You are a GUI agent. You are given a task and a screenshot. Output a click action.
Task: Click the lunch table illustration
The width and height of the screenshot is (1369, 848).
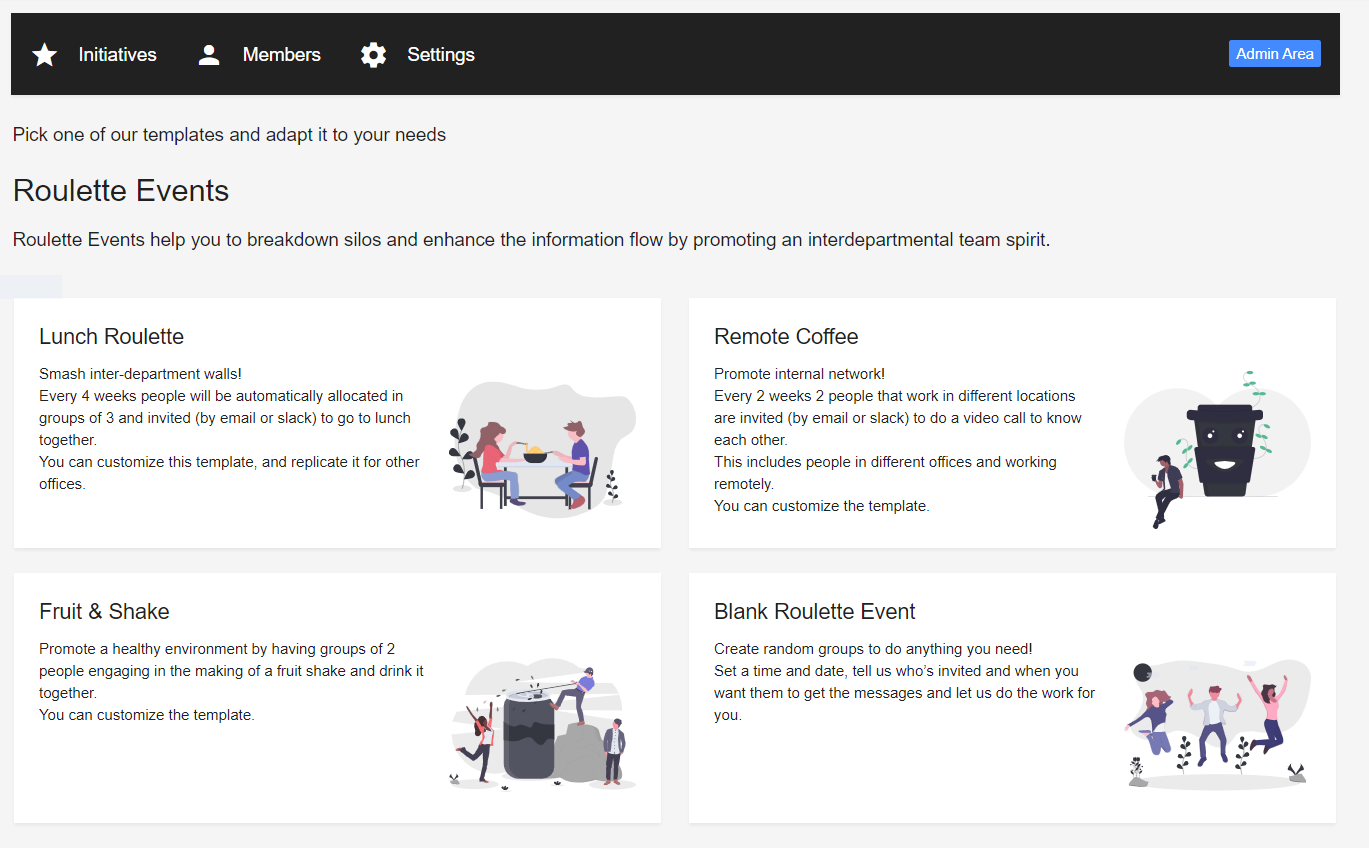click(x=541, y=450)
